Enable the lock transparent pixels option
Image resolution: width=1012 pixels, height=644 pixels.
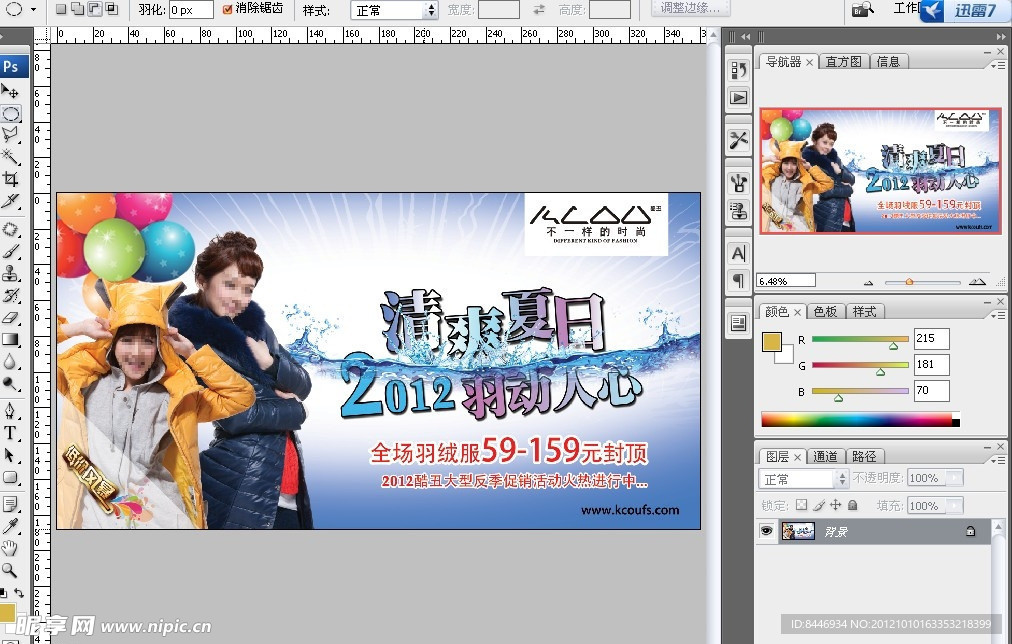pyautogui.click(x=803, y=505)
